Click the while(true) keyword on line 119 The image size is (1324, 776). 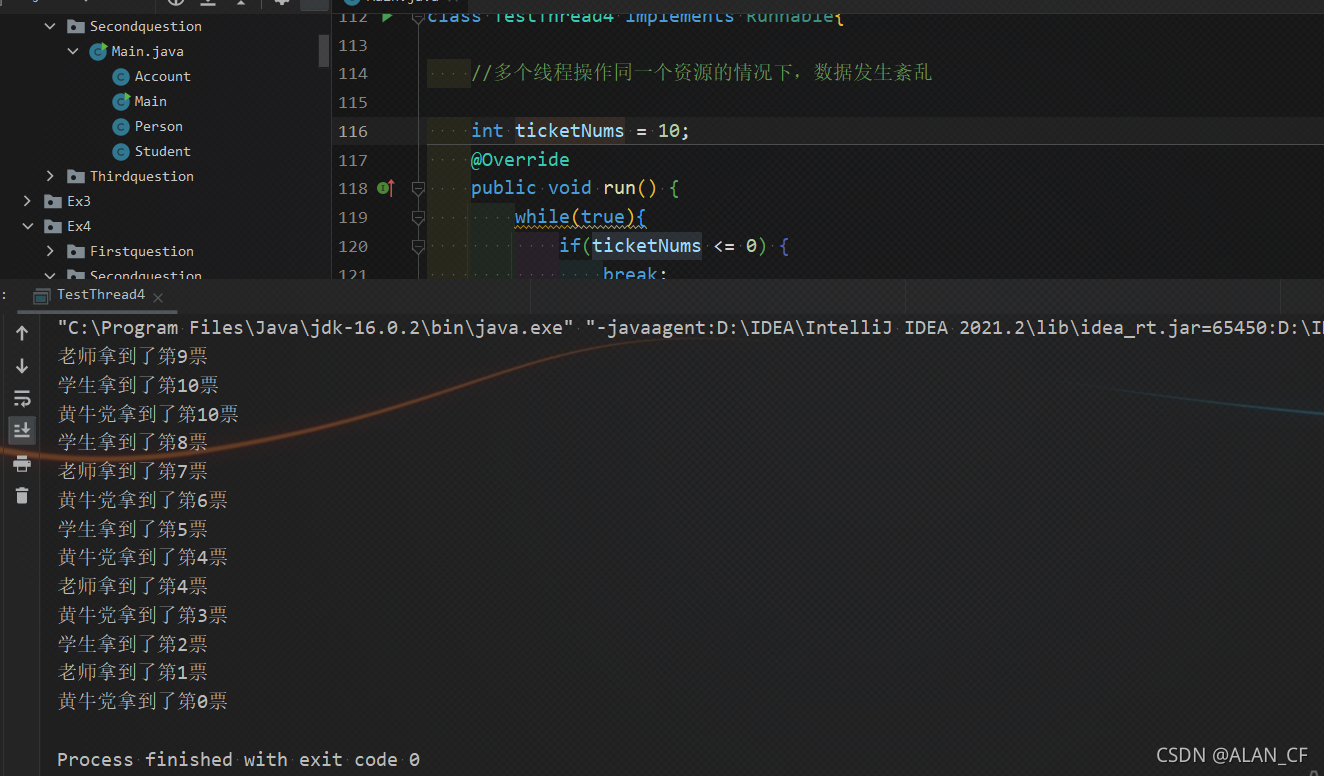575,217
